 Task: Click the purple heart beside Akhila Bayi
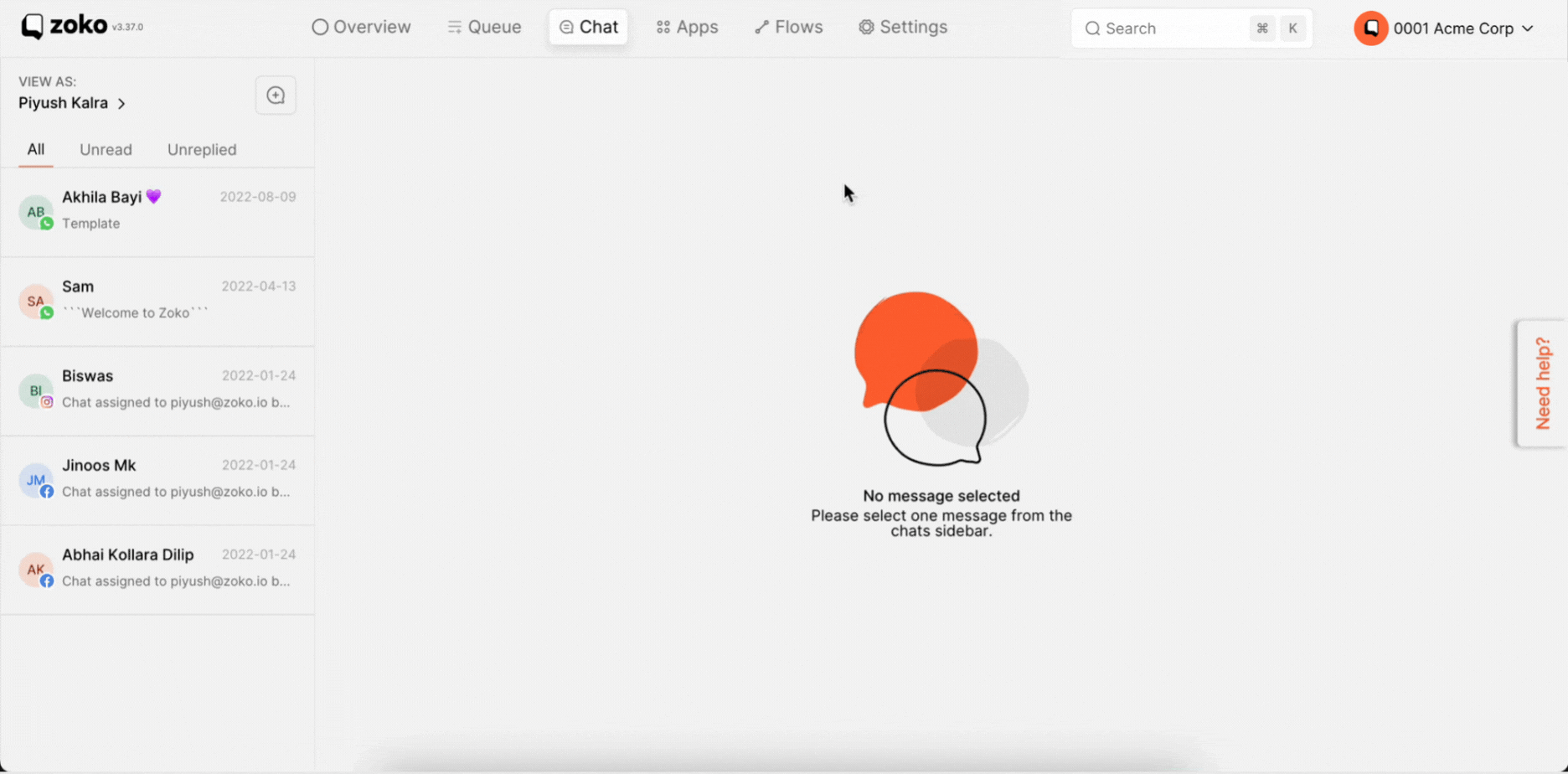pos(153,197)
